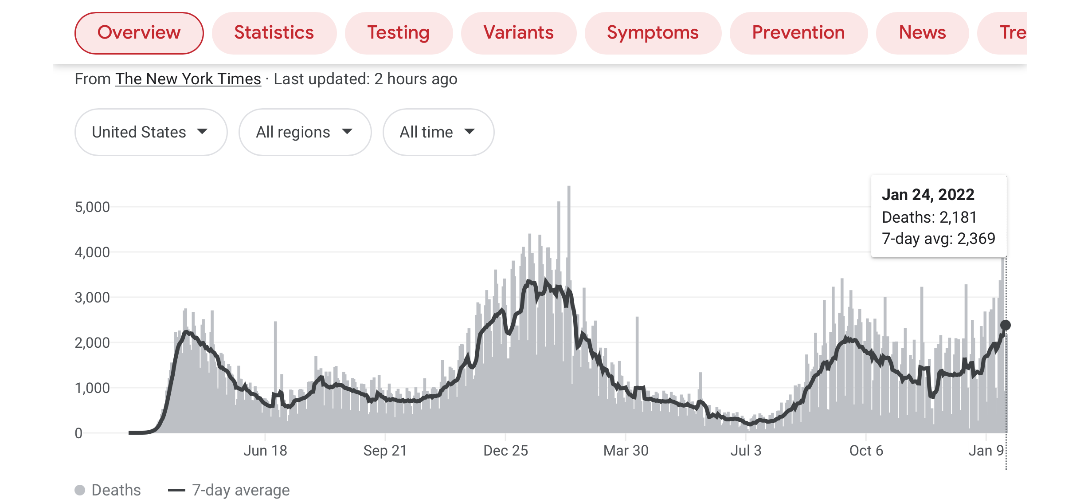Viewport: 1080px width, 499px height.
Task: Open the Testing tab
Action: pyautogui.click(x=398, y=33)
